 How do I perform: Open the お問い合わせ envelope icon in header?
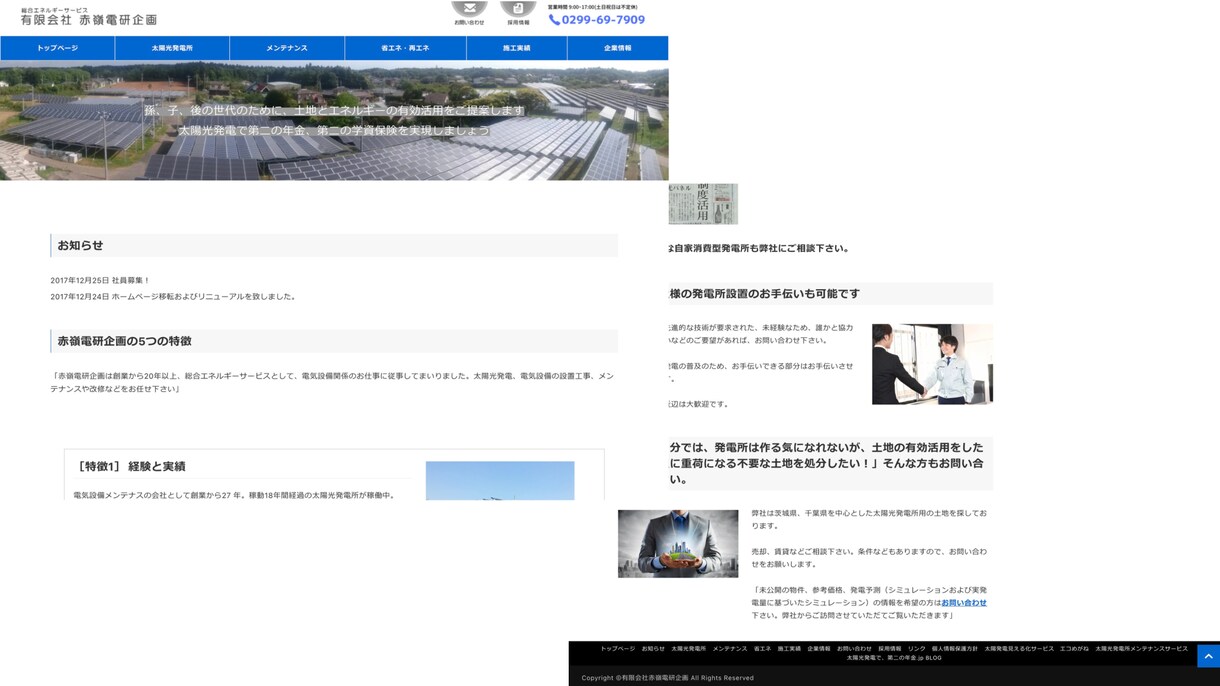[469, 12]
